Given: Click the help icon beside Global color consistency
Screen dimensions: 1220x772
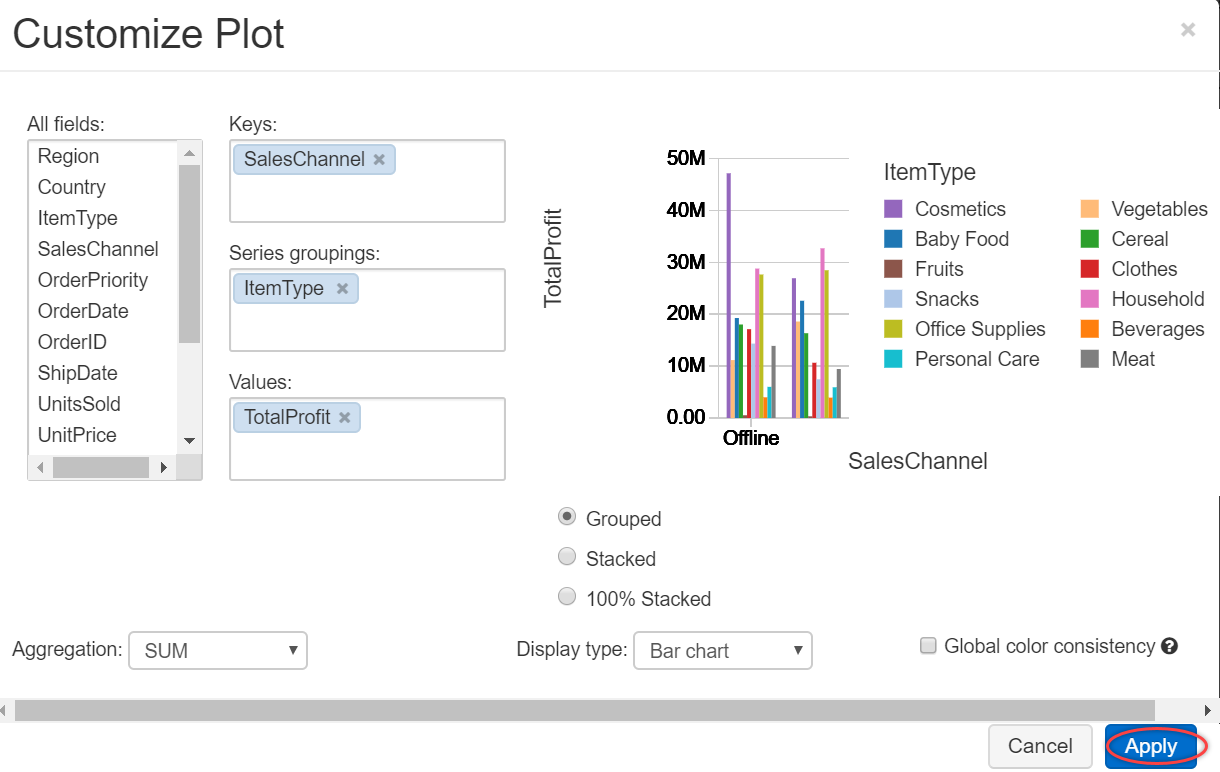Looking at the screenshot, I should pyautogui.click(x=1169, y=647).
